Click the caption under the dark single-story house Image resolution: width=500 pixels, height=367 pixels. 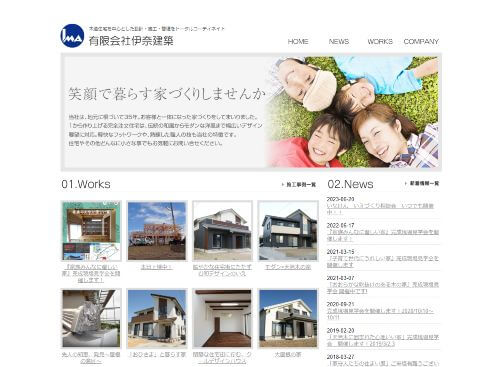click(222, 270)
